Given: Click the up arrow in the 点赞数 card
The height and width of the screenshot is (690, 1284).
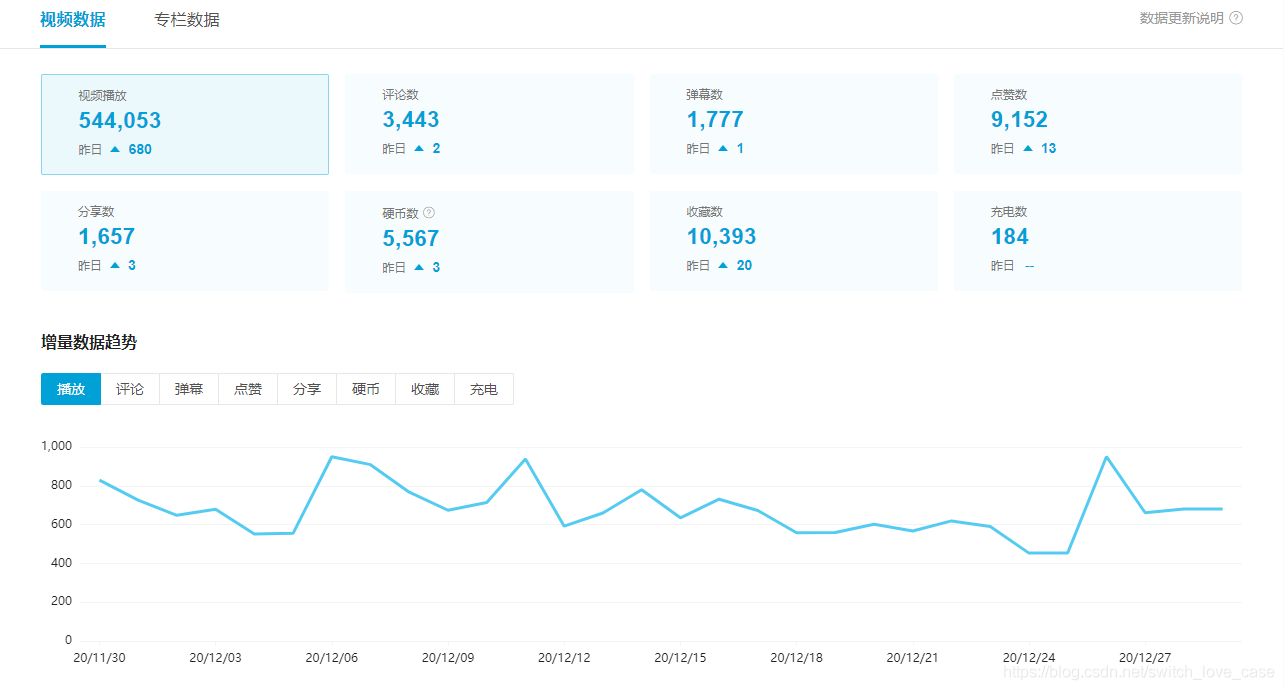Looking at the screenshot, I should [1027, 149].
